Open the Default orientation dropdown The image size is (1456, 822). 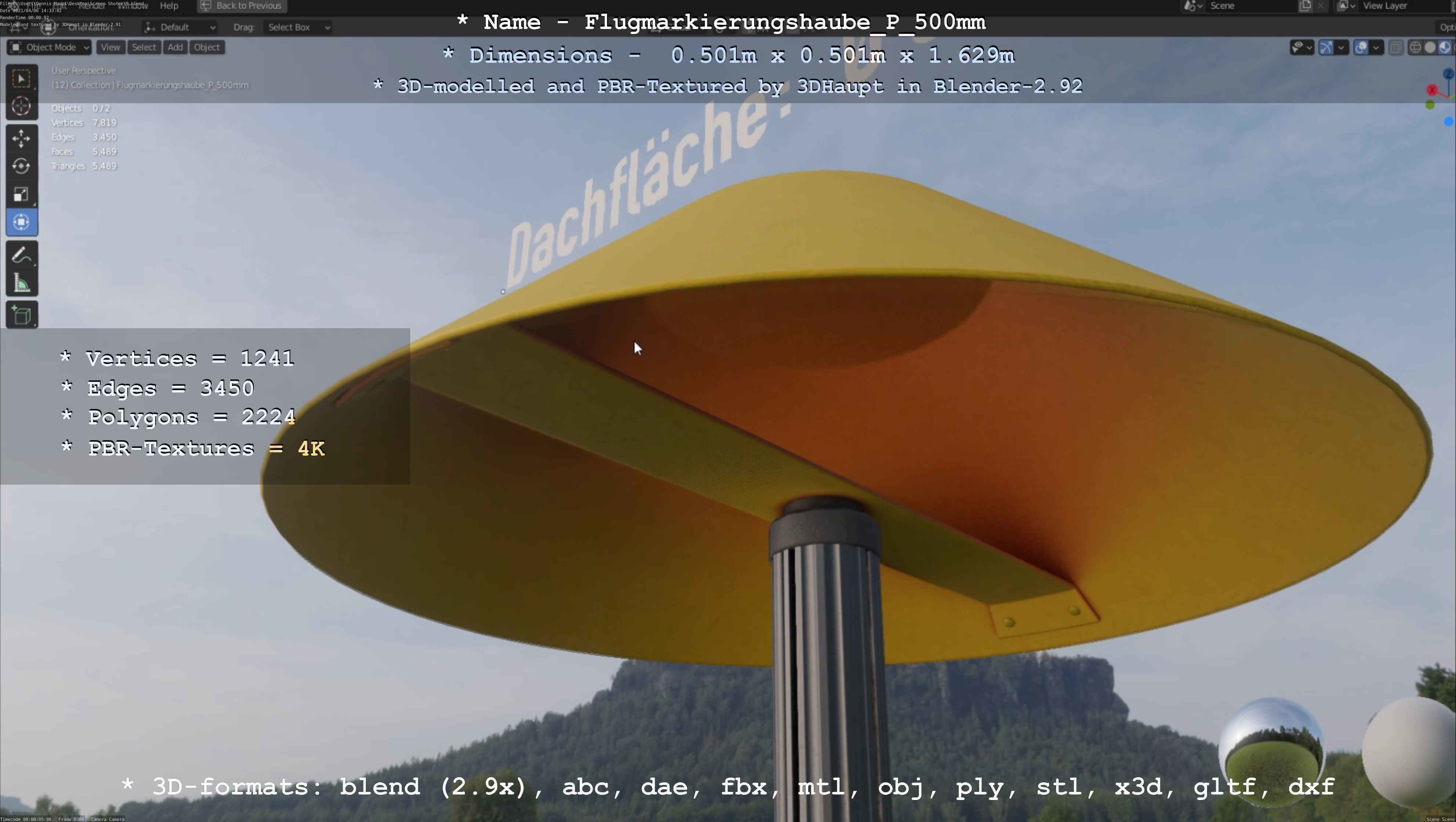click(179, 27)
